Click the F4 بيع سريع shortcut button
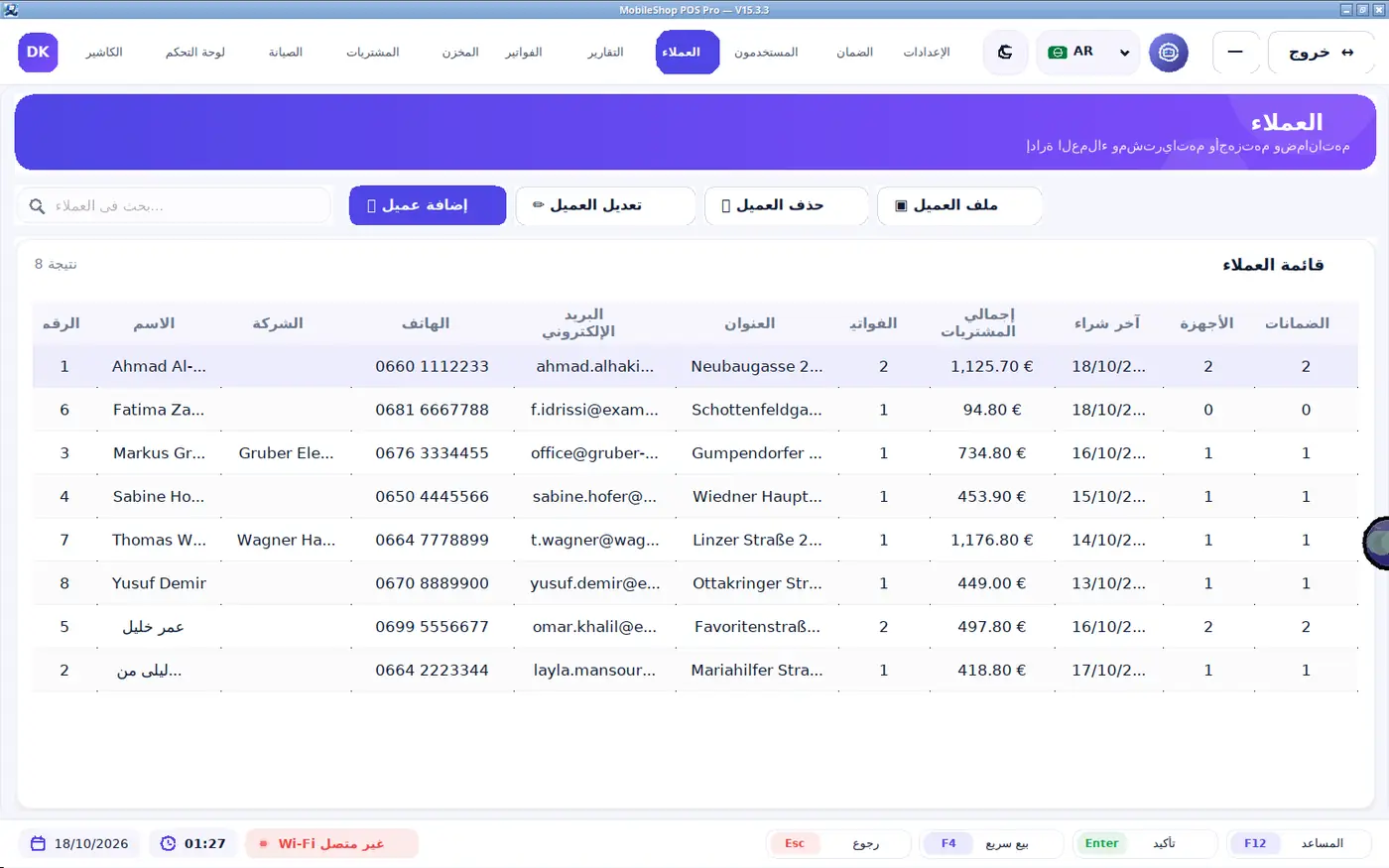1389x868 pixels. point(991,844)
